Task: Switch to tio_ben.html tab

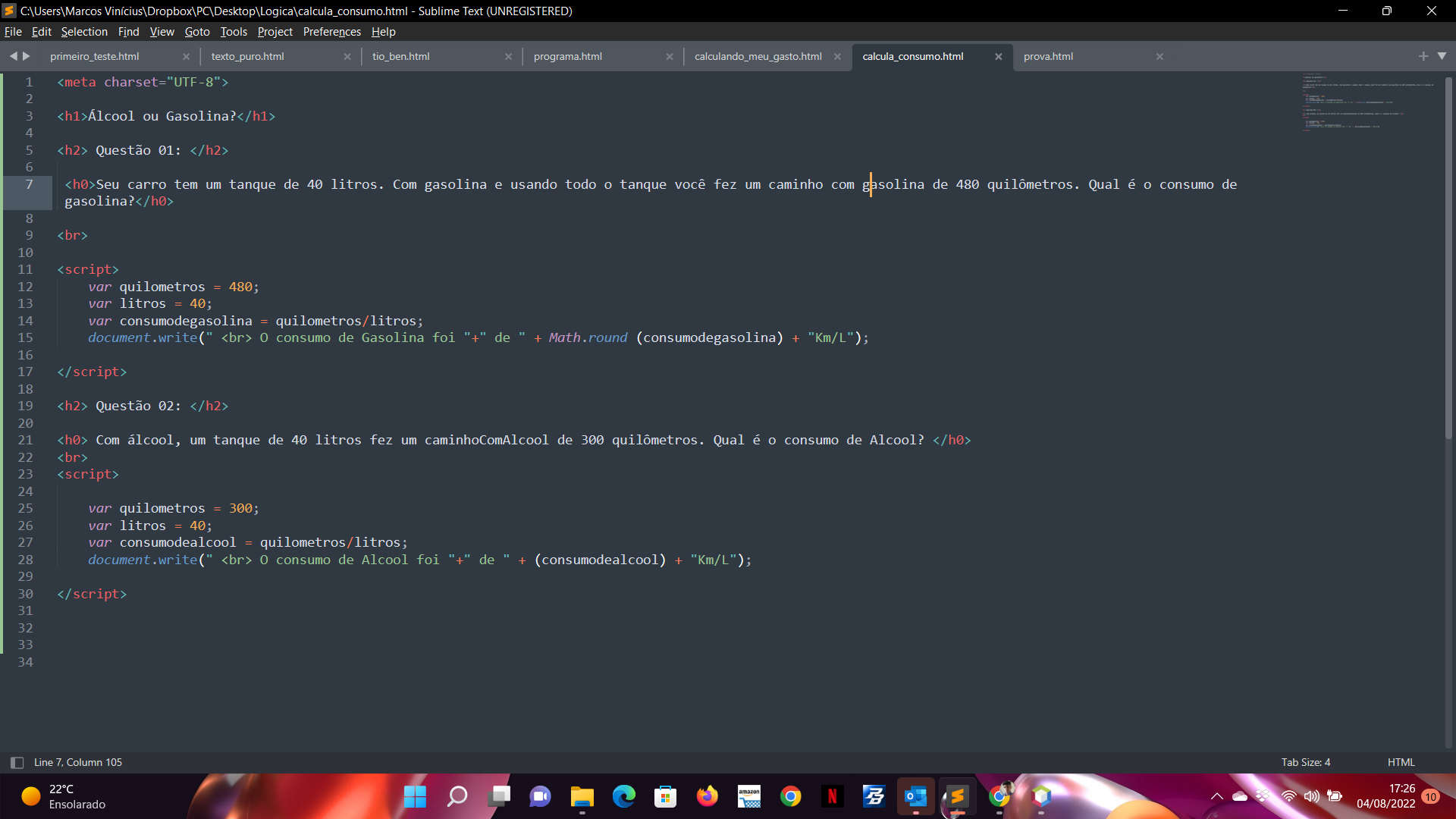Action: [400, 57]
